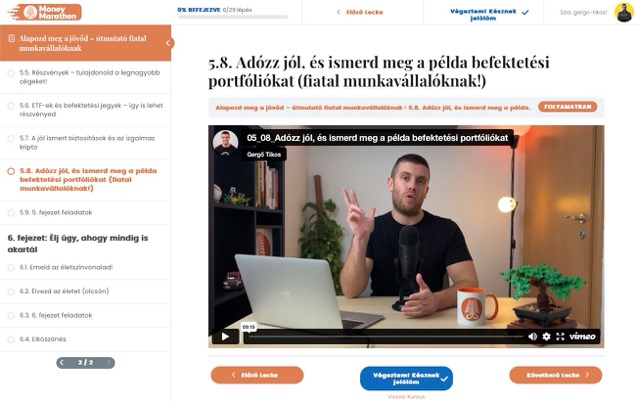Viewport: 640px width, 405px height.
Task: Mute the video volume icon
Action: 533,336
